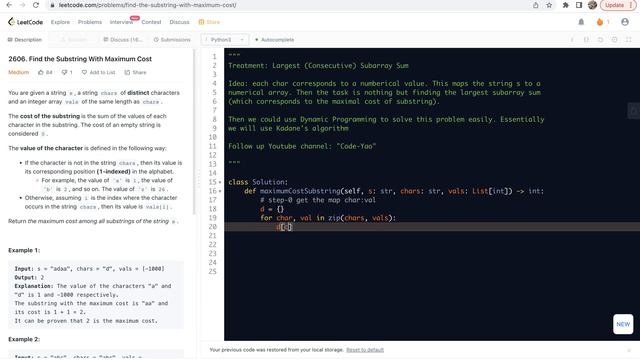The image size is (640, 360).
Task: Open the Discuss navigation item
Action: [179, 22]
